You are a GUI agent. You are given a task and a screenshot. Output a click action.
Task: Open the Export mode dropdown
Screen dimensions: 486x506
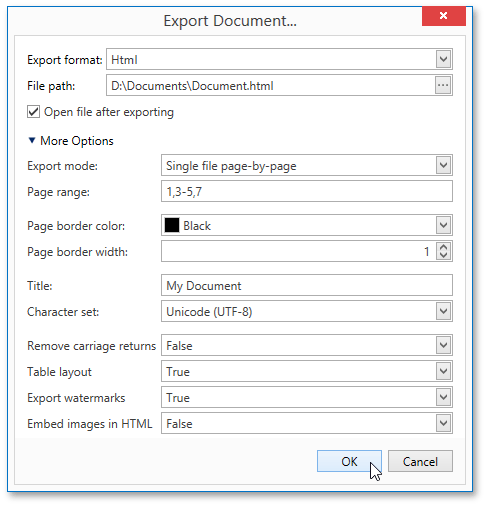coord(443,165)
